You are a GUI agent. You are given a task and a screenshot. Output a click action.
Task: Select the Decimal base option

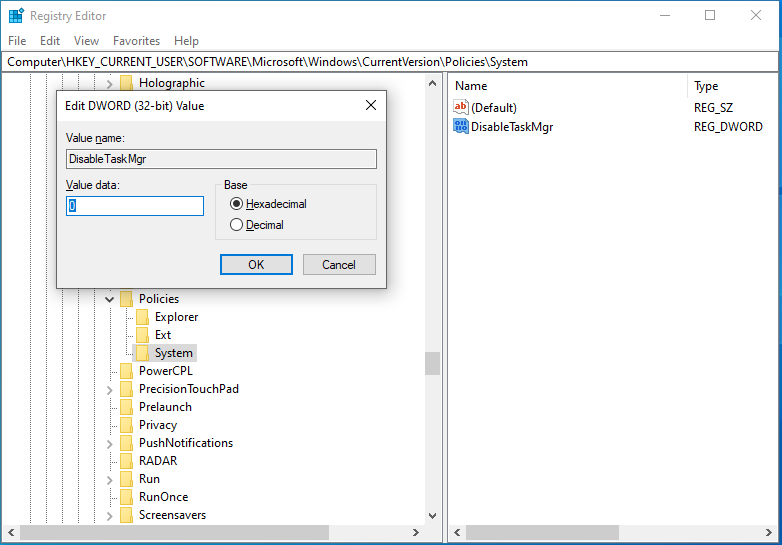coord(257,225)
